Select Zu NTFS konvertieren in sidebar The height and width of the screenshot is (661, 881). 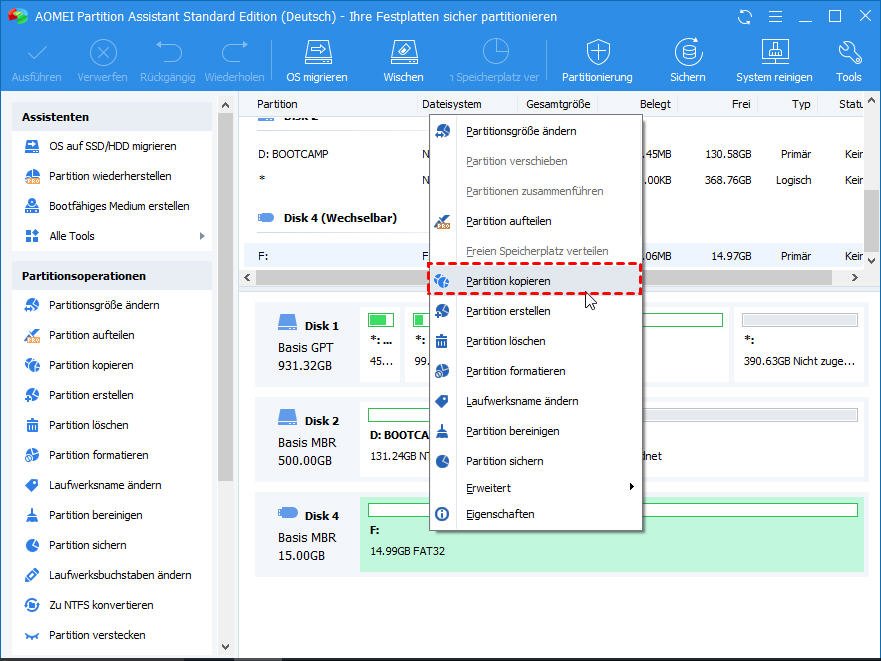pyautogui.click(x=101, y=605)
